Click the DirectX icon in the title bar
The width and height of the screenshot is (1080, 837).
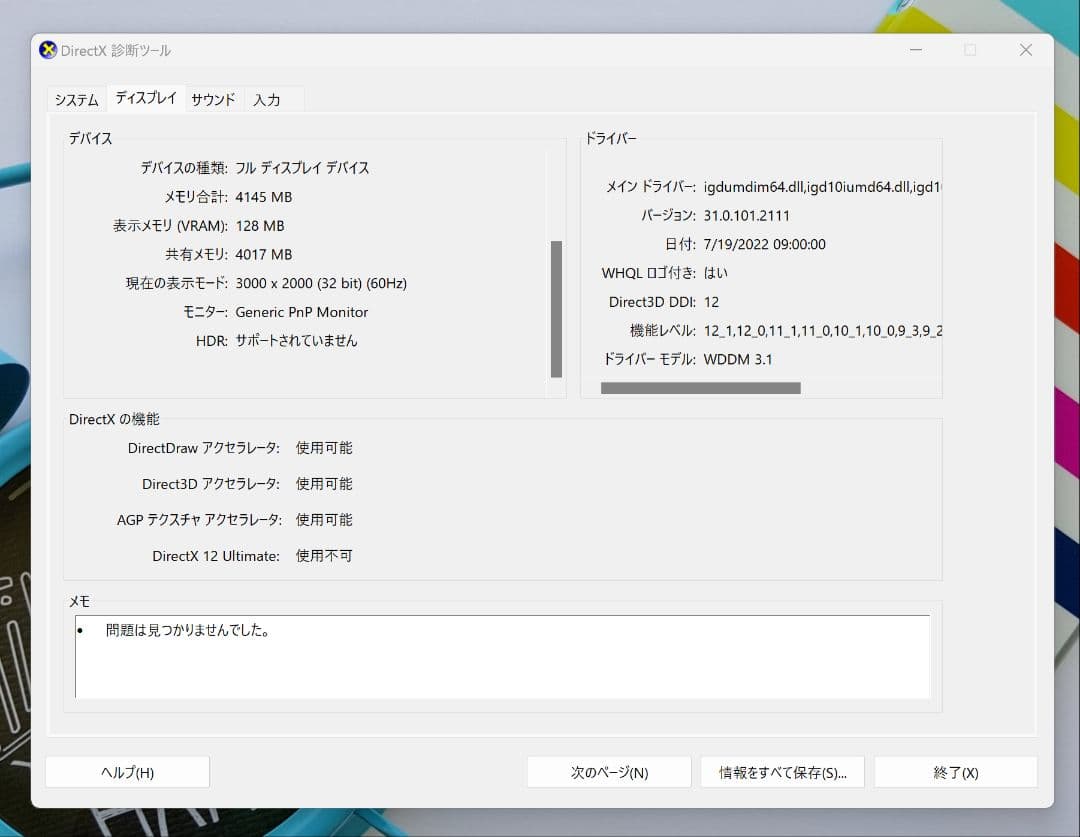pyautogui.click(x=47, y=50)
